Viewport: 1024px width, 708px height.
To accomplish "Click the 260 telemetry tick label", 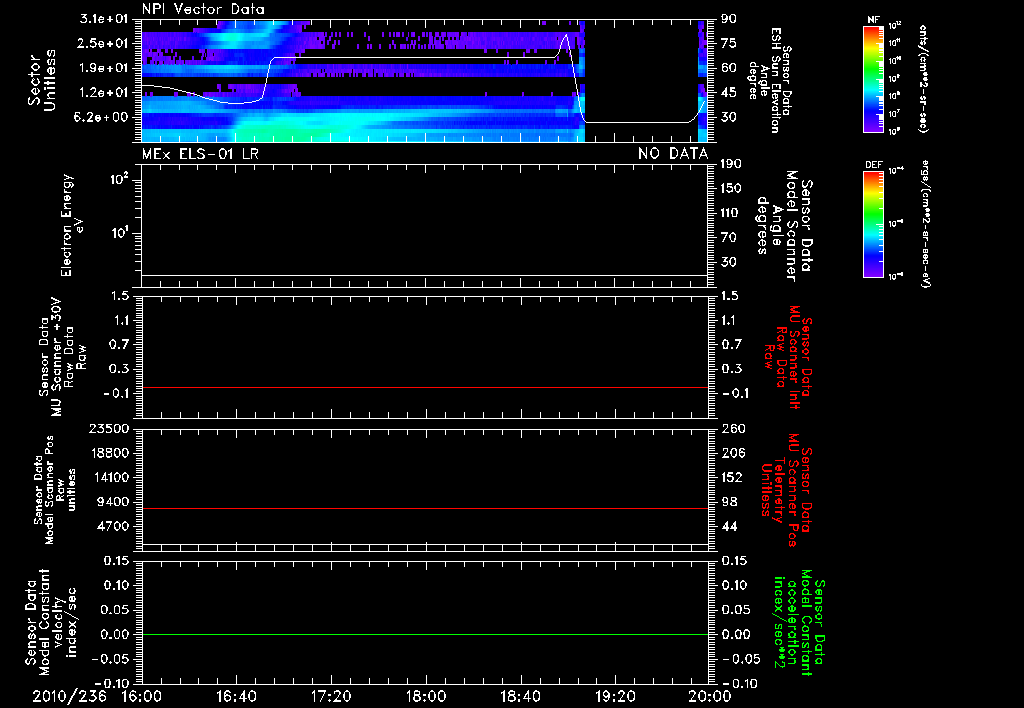I will (731, 428).
